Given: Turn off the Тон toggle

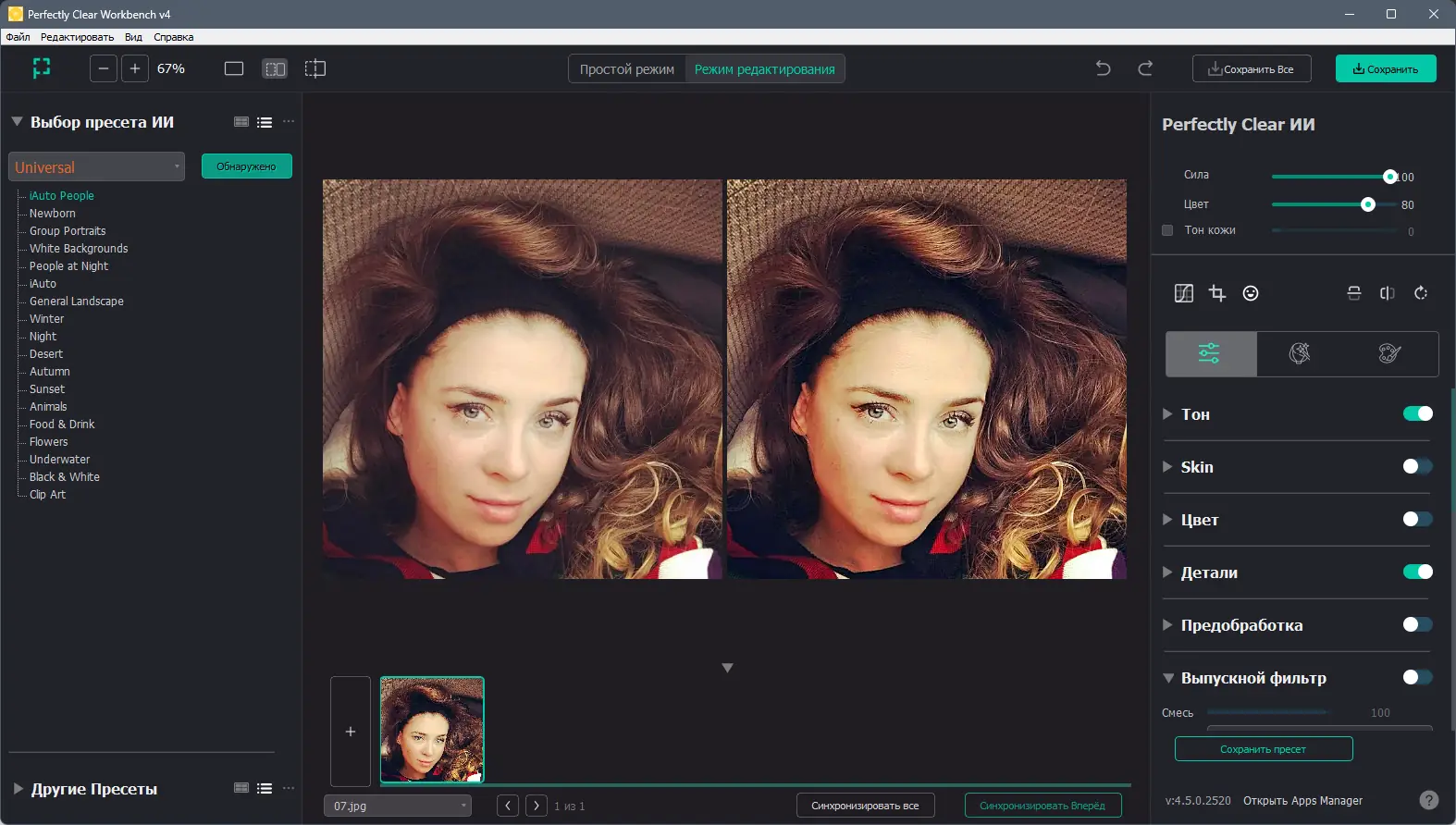Looking at the screenshot, I should point(1417,413).
